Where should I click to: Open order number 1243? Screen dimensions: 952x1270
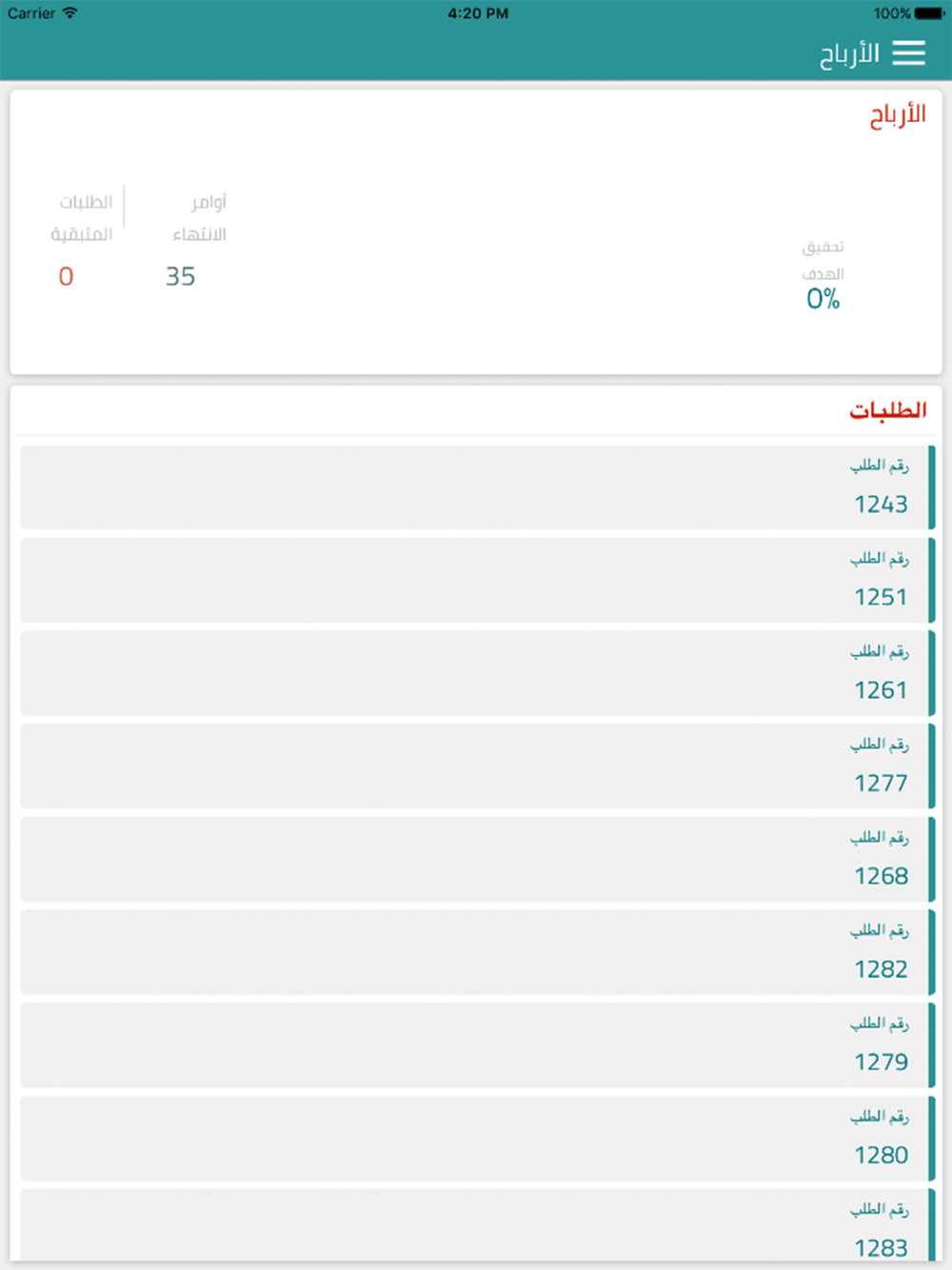(478, 487)
